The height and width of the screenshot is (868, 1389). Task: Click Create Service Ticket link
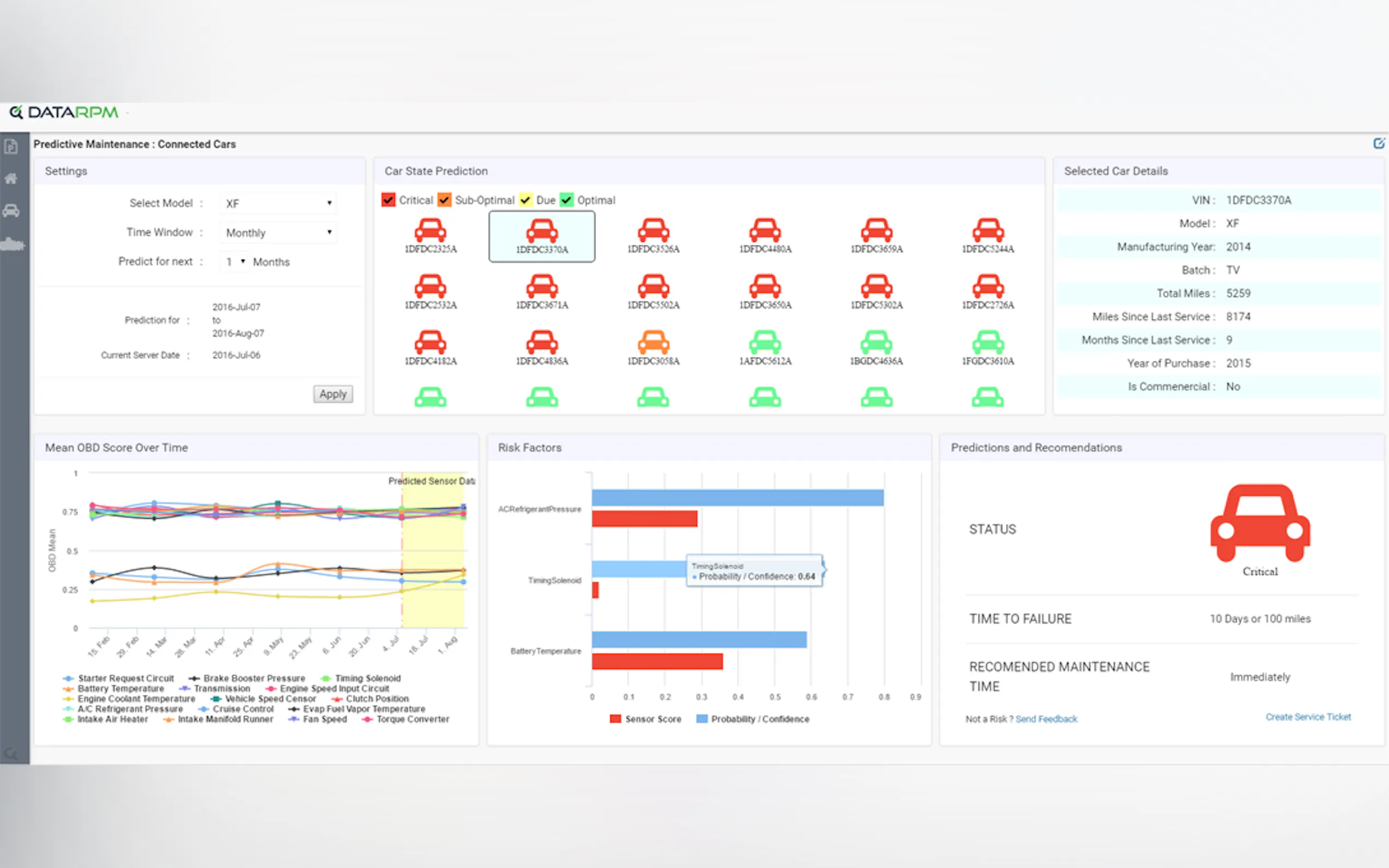pyautogui.click(x=1308, y=717)
